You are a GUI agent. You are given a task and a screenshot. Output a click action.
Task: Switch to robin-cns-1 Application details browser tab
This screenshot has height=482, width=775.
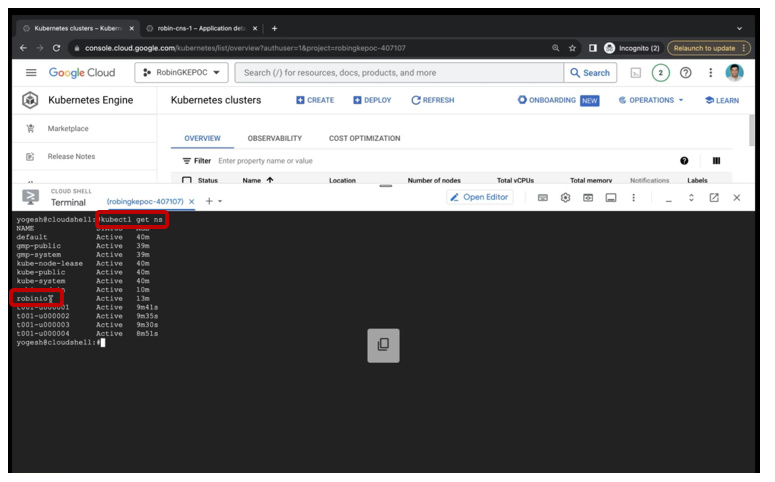(x=201, y=29)
